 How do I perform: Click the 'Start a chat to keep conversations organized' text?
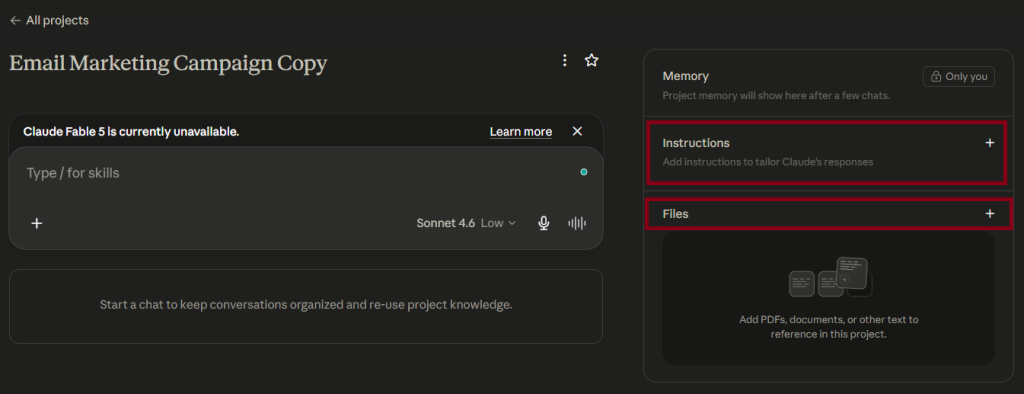point(306,305)
